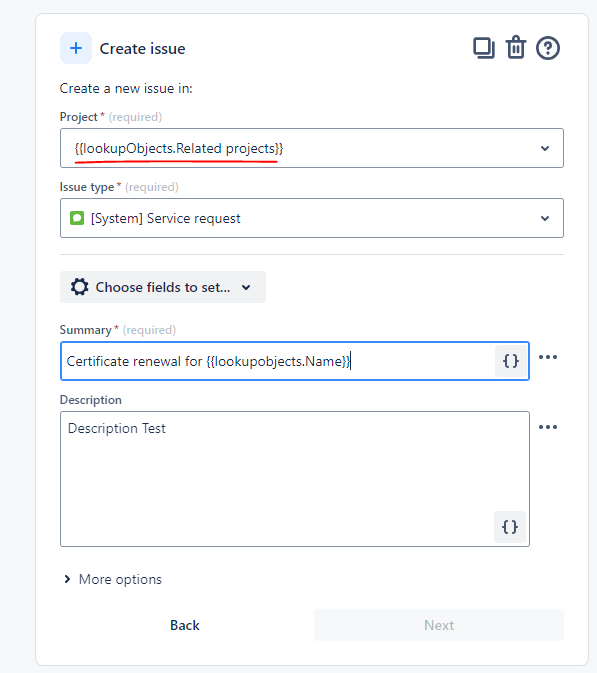Go back with the Back button
This screenshot has height=673, width=597.
click(185, 625)
